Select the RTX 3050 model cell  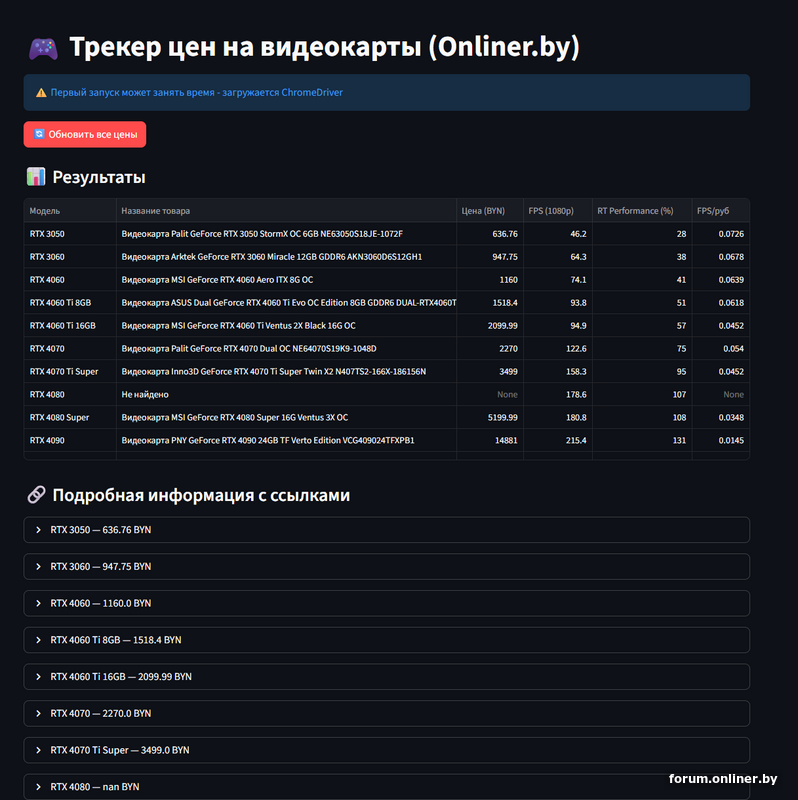[x=70, y=234]
